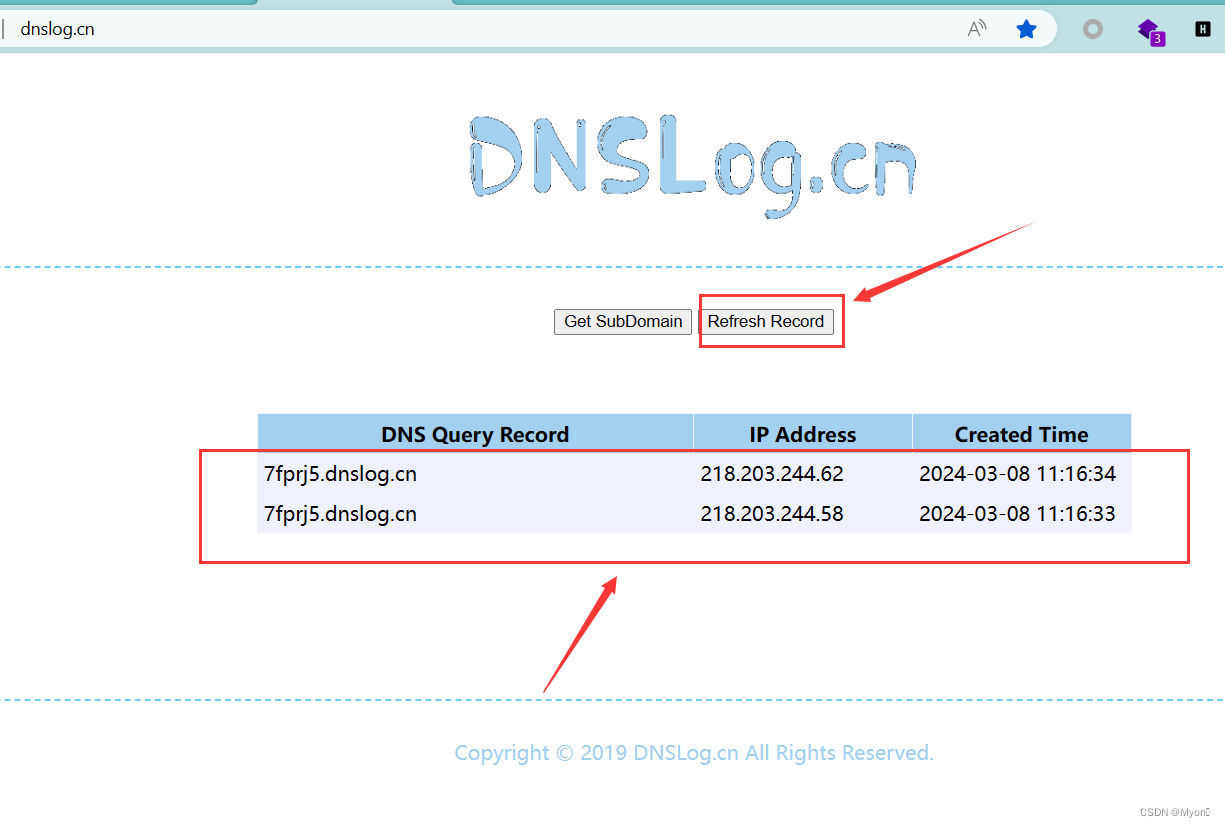The width and height of the screenshot is (1225, 827).
Task: Click the Refresh Record button
Action: tap(766, 321)
